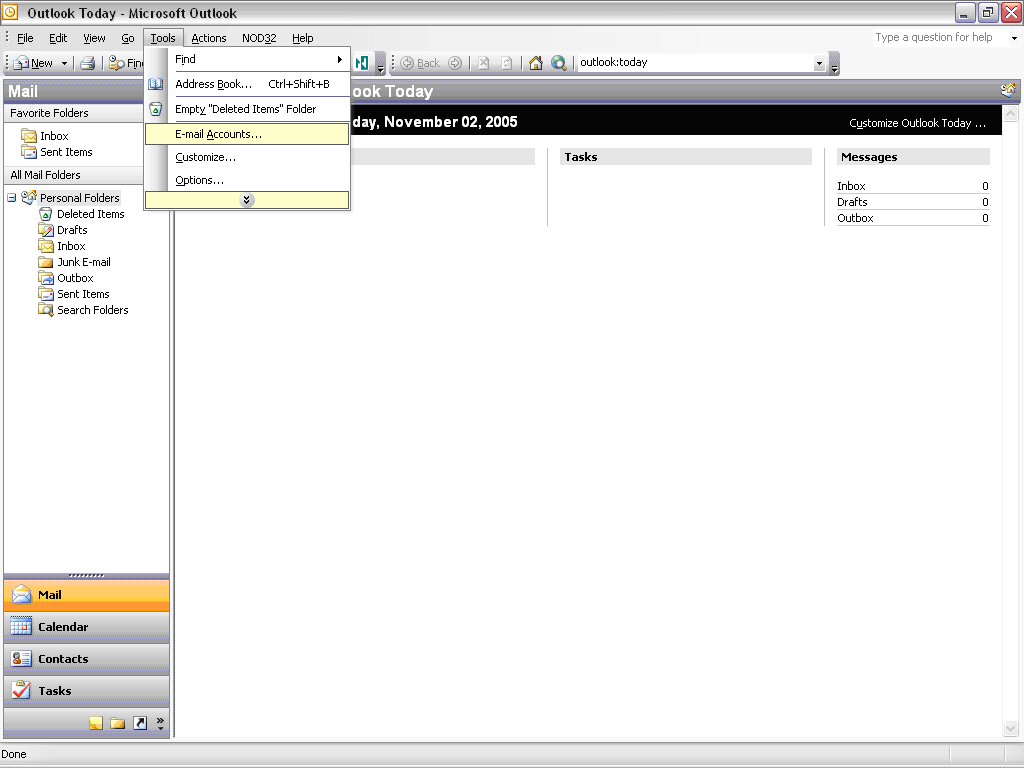Viewport: 1024px width, 768px height.
Task: Click the Search the Web globe icon
Action: [x=558, y=63]
